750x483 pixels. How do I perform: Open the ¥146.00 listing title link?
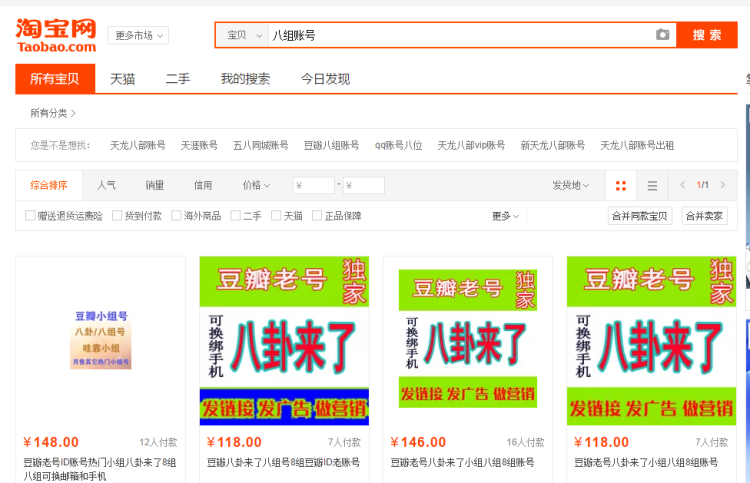pos(462,462)
